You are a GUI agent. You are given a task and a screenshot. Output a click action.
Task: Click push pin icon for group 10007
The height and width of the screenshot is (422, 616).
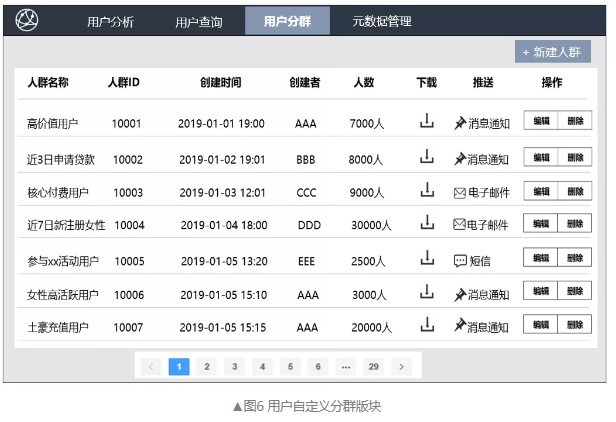pos(460,325)
